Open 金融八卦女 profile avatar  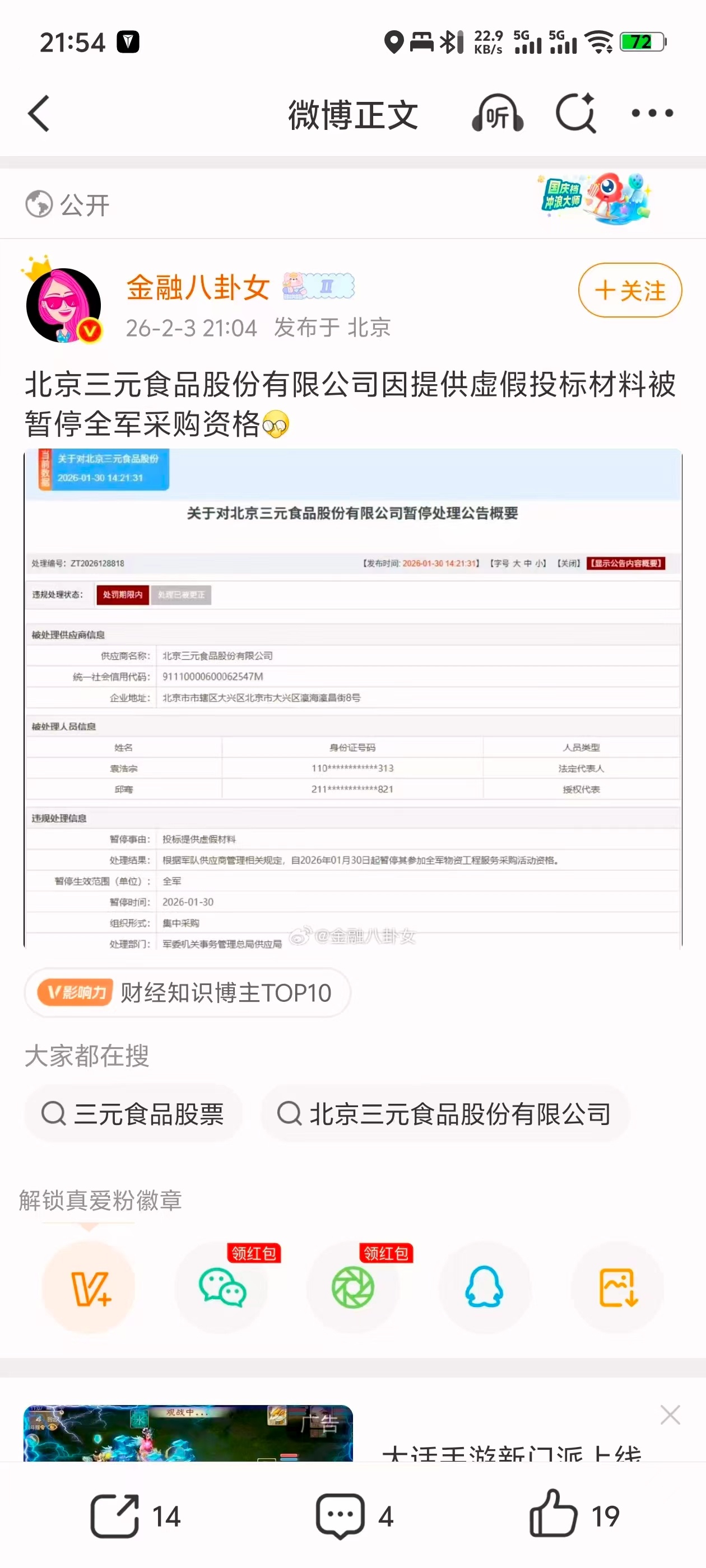(63, 305)
